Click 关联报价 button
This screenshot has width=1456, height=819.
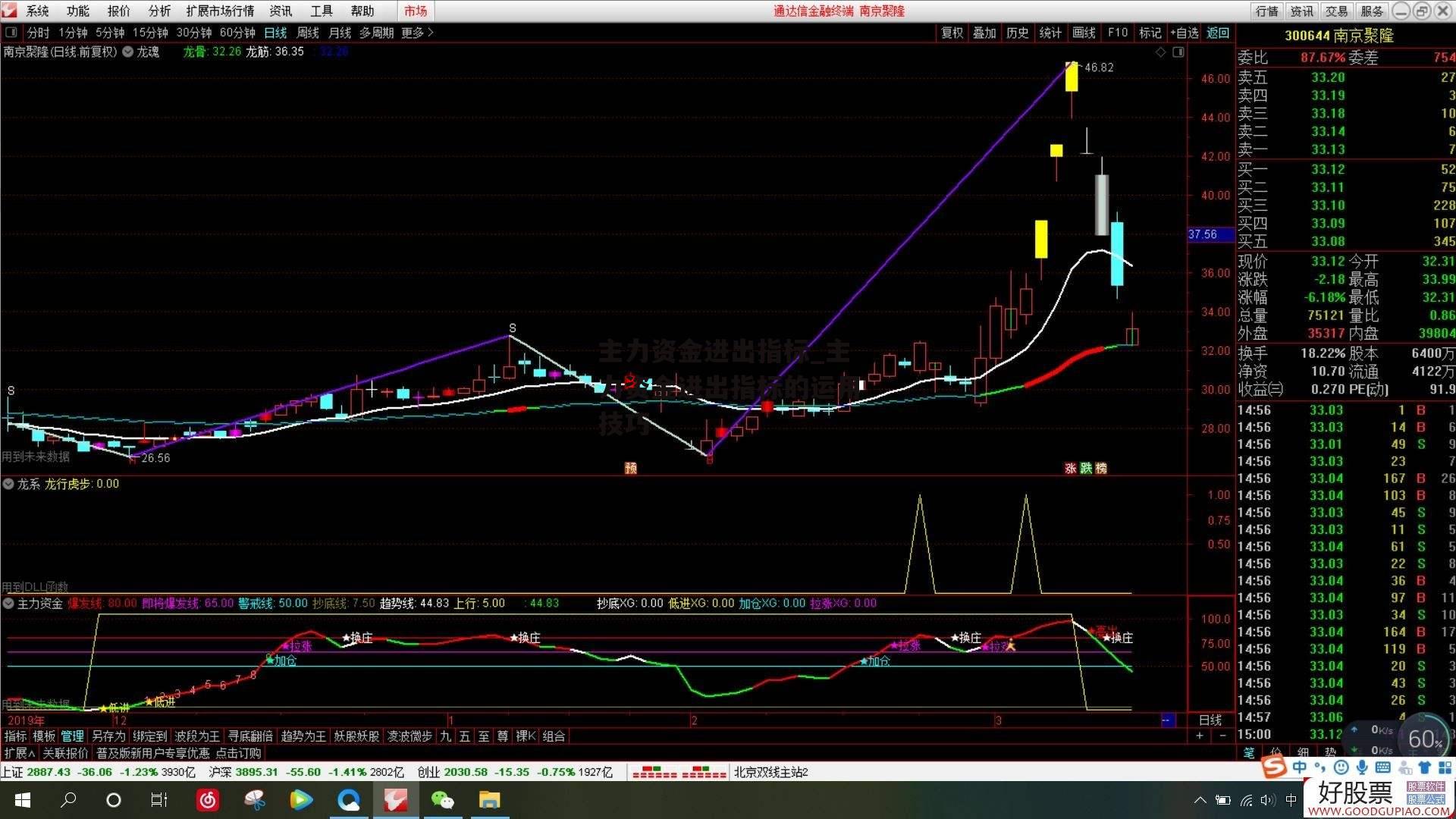65,753
